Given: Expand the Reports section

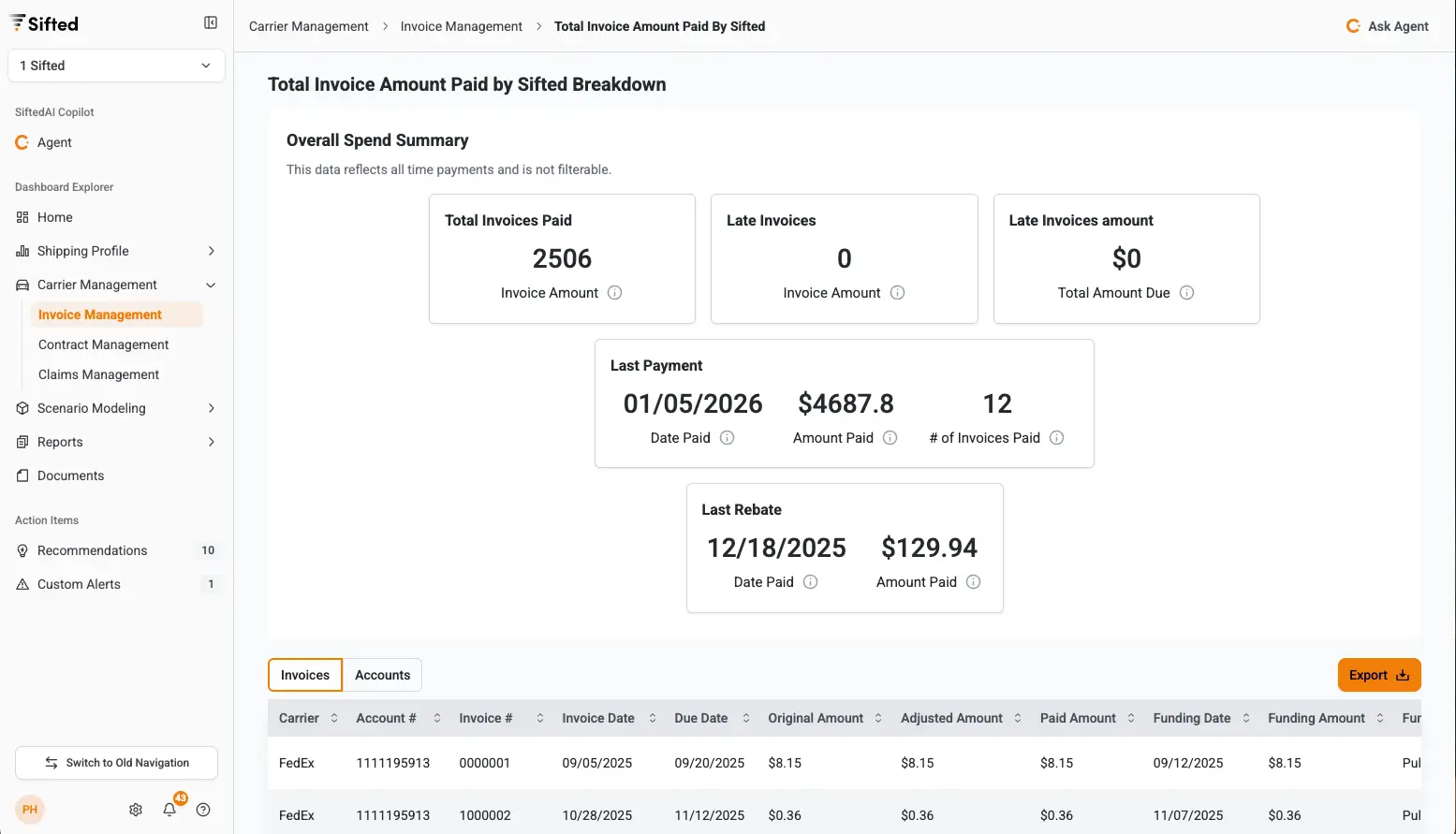Looking at the screenshot, I should tap(213, 442).
